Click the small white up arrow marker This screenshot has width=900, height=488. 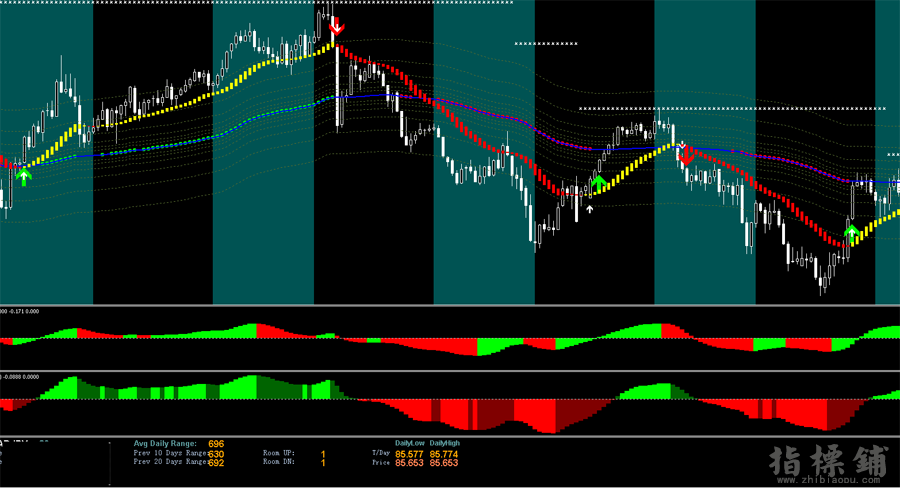point(590,208)
